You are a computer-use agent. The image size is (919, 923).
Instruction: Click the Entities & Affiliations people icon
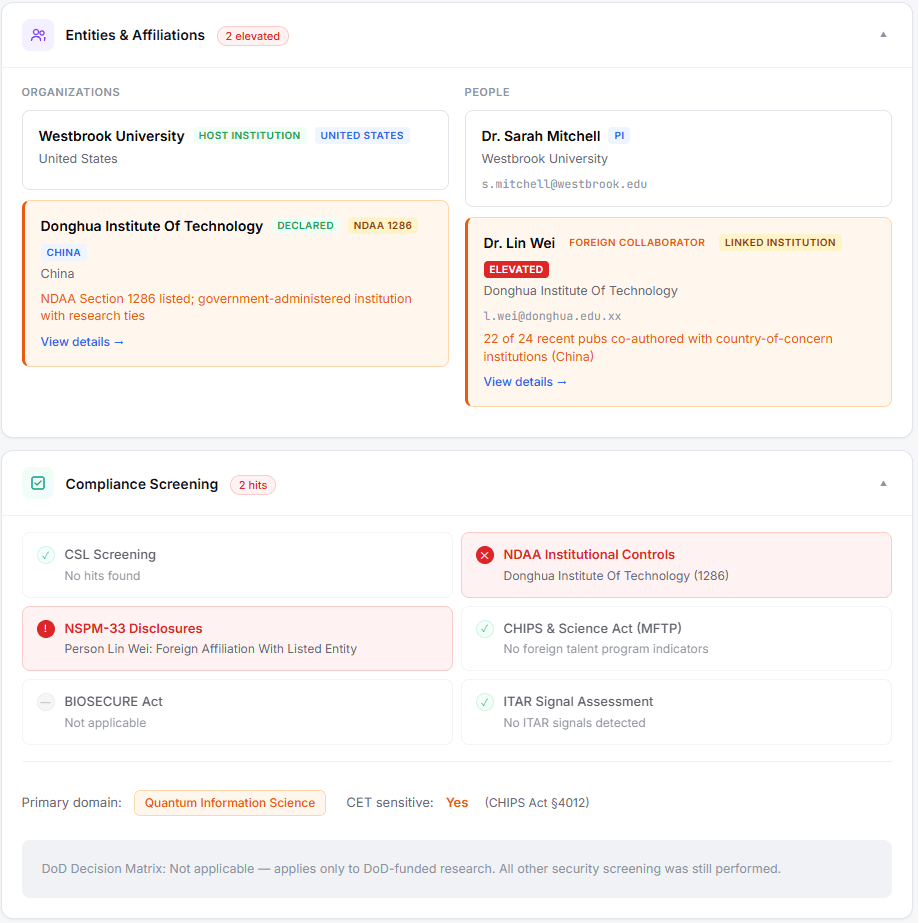coord(38,34)
